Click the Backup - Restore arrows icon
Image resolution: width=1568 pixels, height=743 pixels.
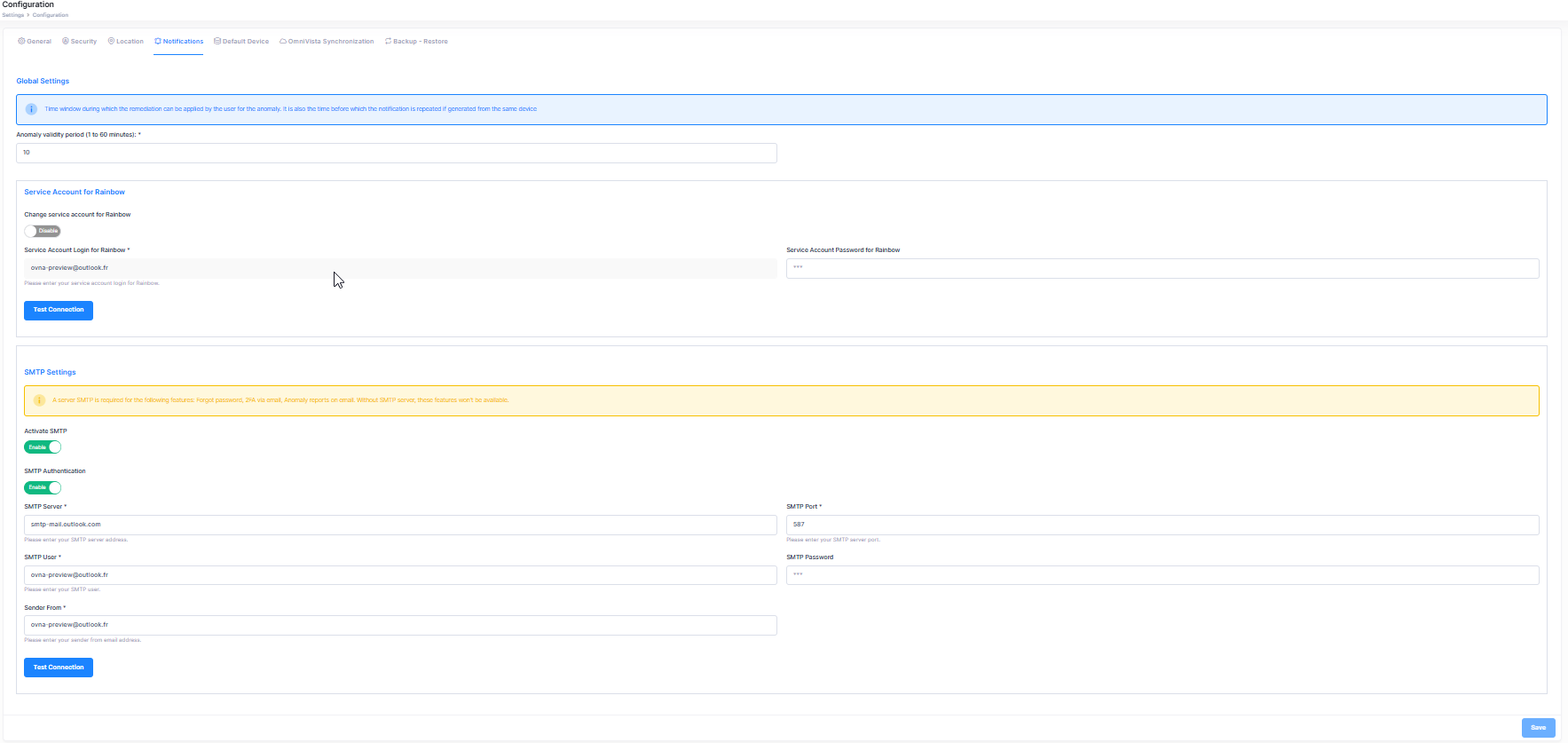pyautogui.click(x=388, y=41)
